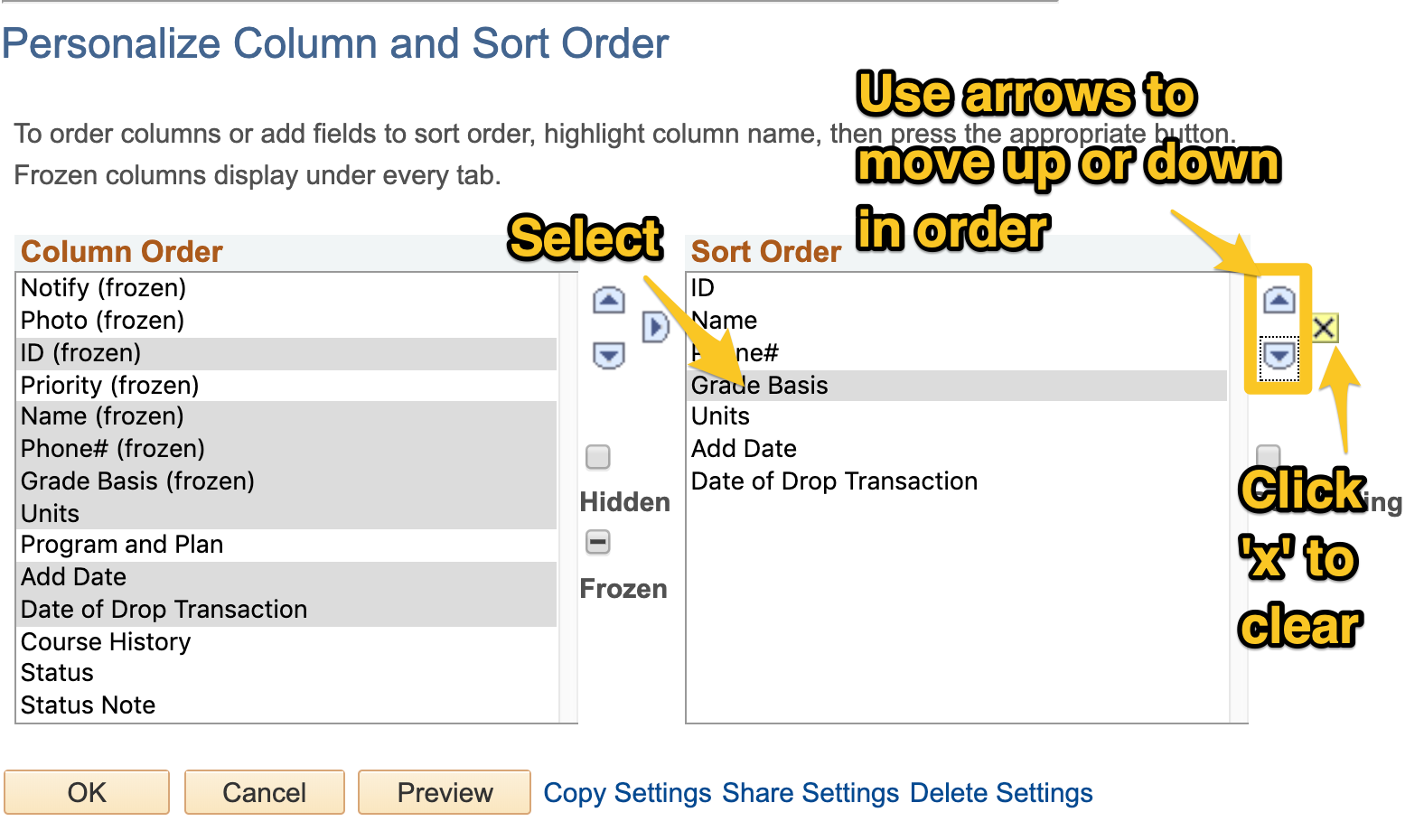Screen dimensions: 1424x840
Task: Click the Sort Order move-down arrow
Action: [x=1279, y=355]
